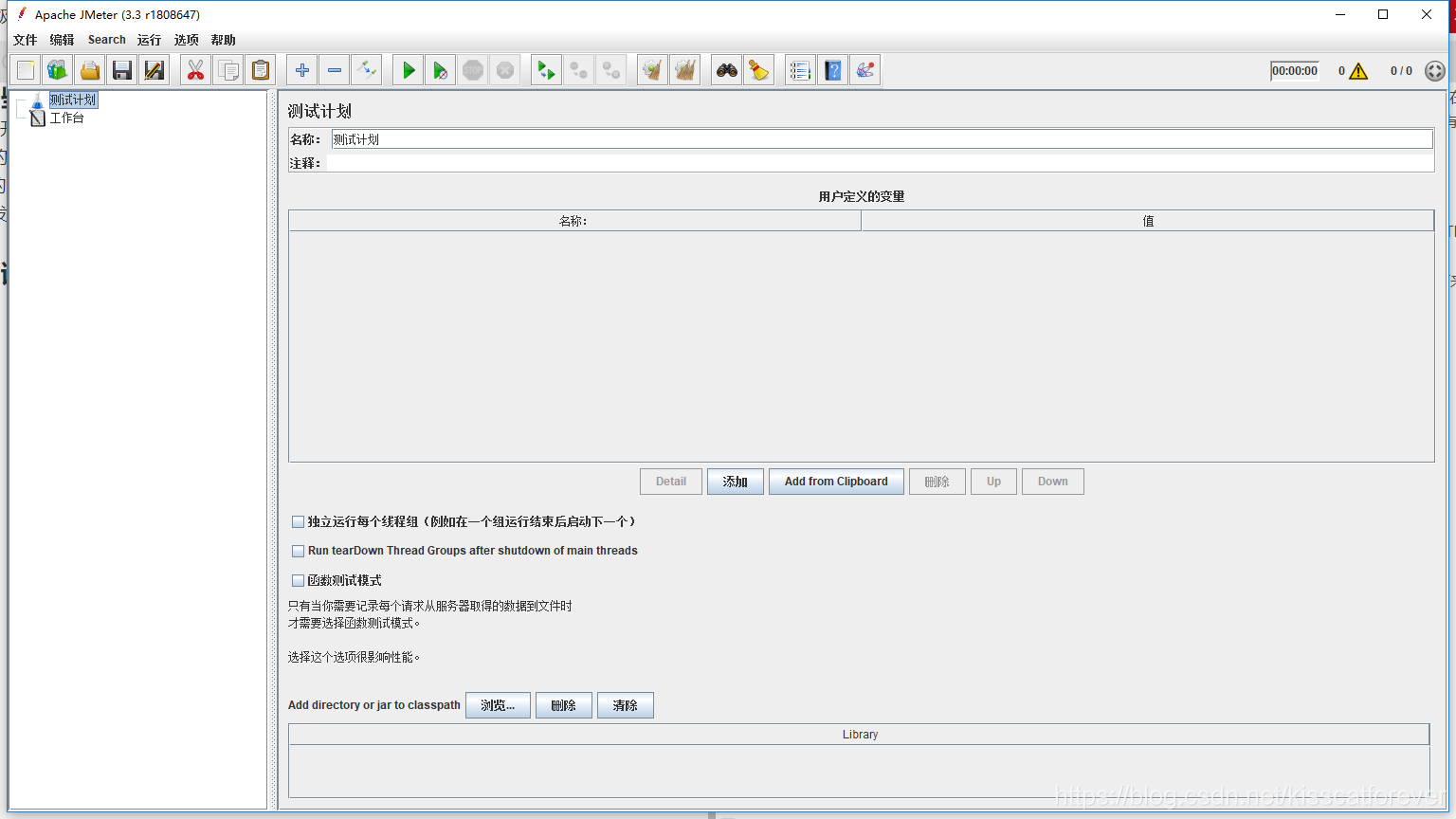This screenshot has width=1456, height=819.
Task: Save the test plan with floppy icon
Action: point(122,70)
